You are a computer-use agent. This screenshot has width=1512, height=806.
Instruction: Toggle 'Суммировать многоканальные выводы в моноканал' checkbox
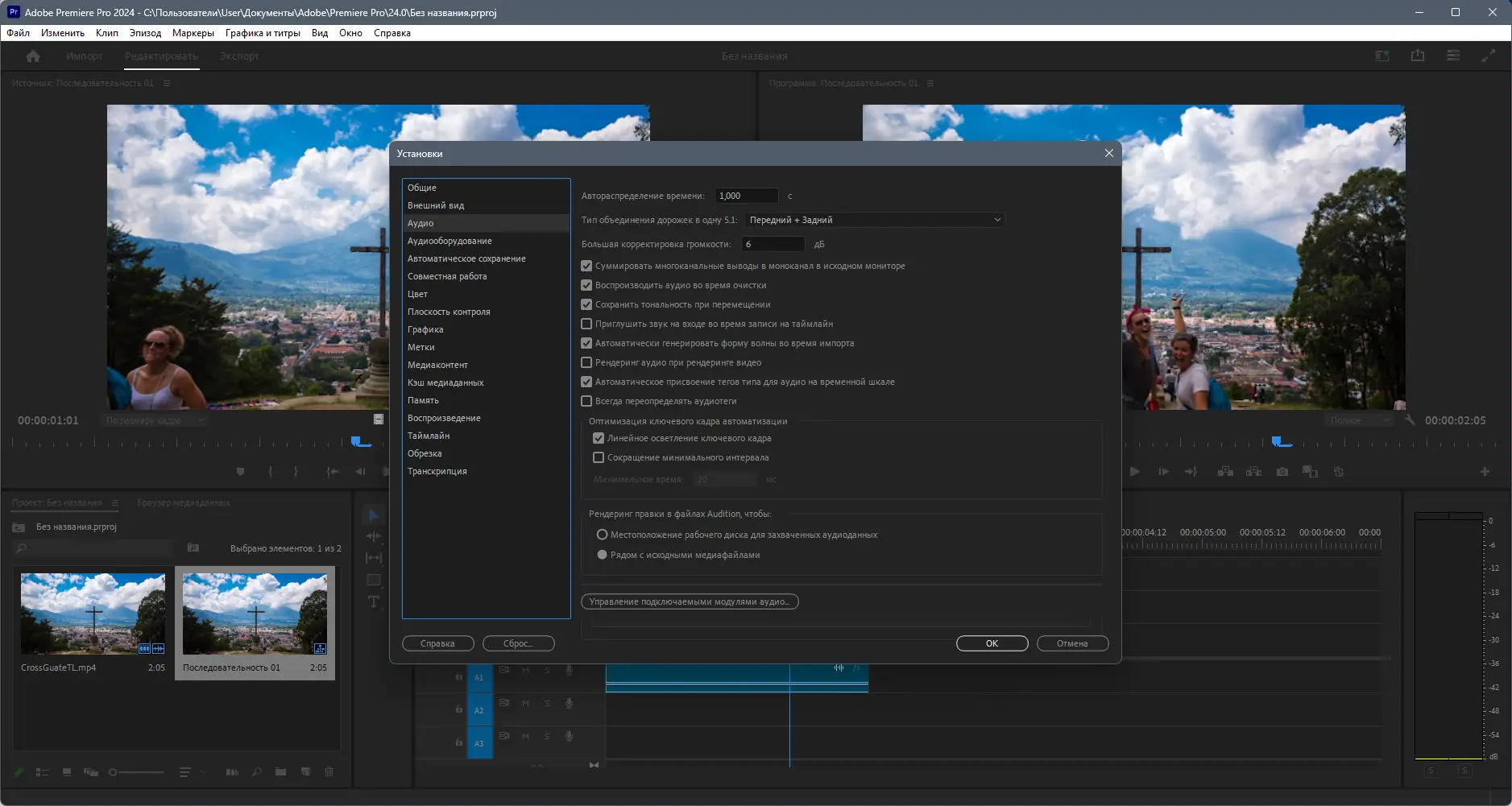[586, 266]
